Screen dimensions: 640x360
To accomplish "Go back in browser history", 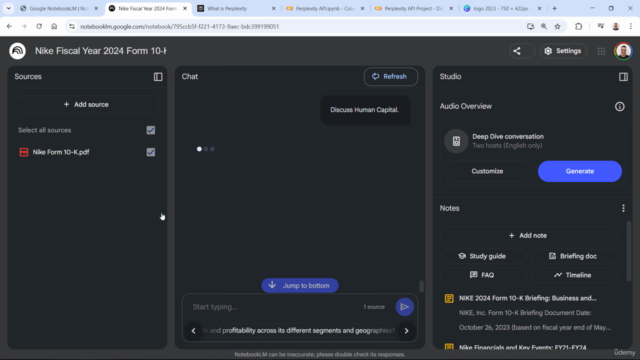I will [x=9, y=27].
